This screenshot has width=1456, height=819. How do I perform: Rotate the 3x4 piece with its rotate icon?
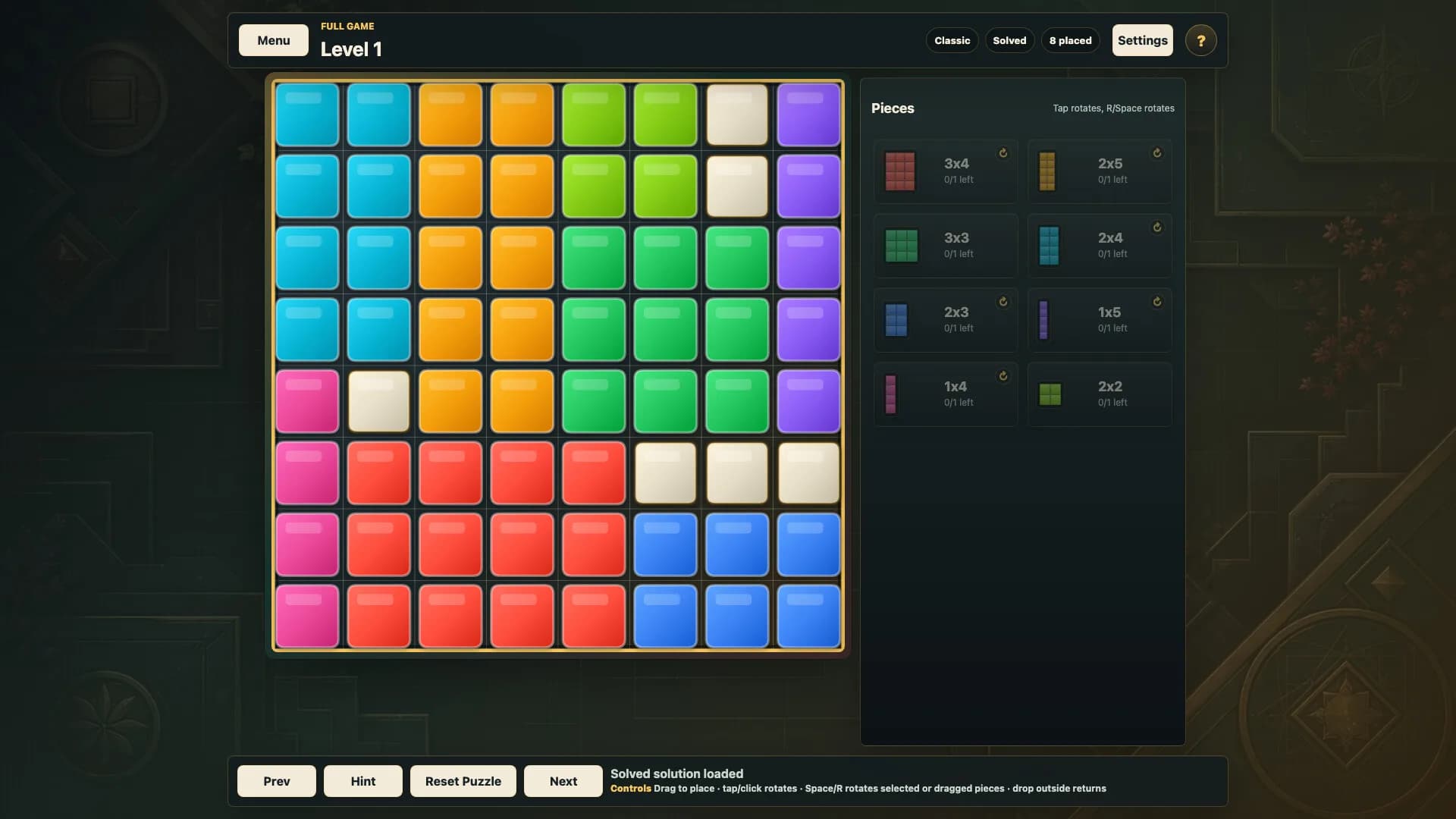coord(1003,153)
